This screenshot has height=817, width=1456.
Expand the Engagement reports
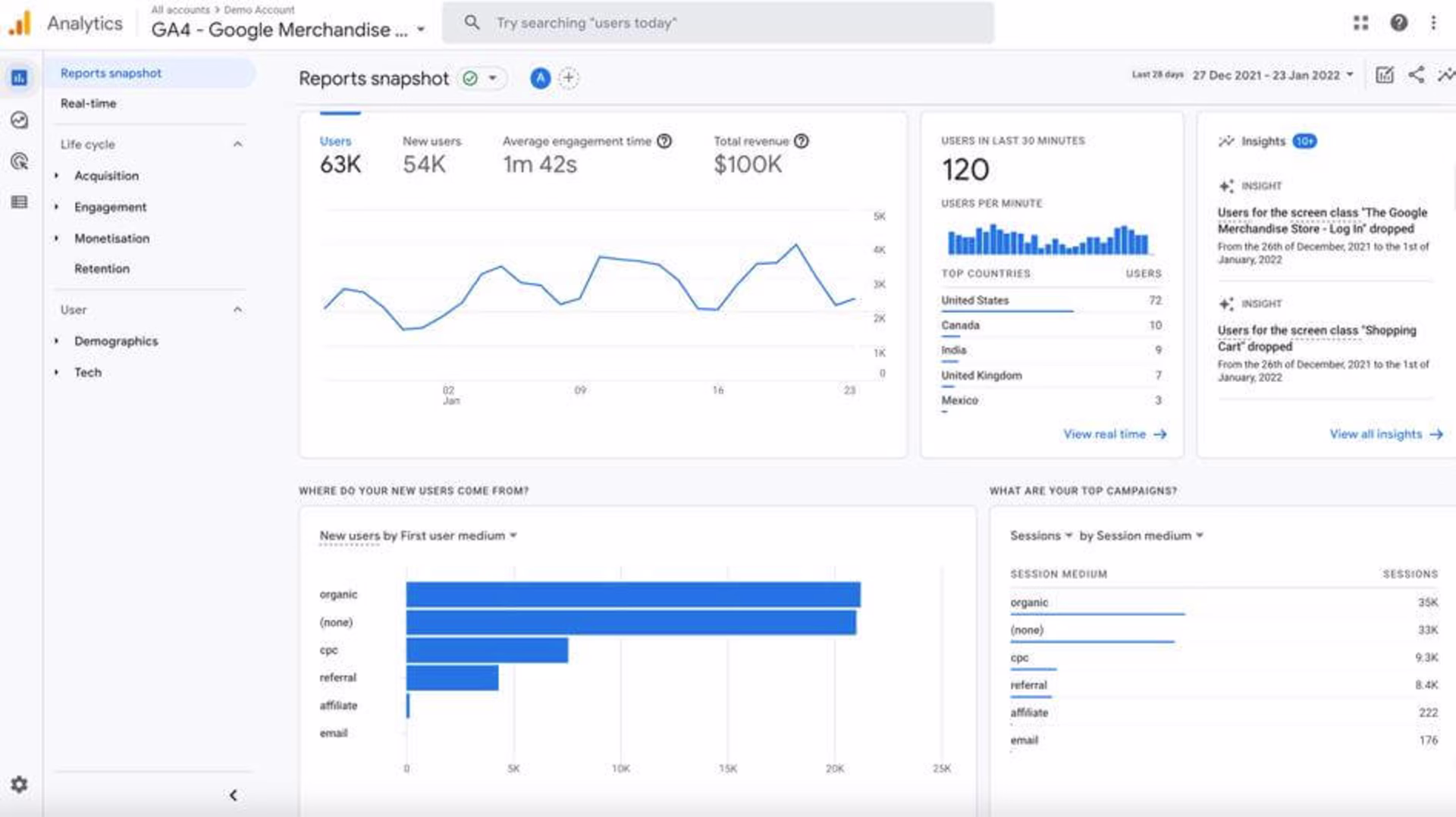point(57,207)
